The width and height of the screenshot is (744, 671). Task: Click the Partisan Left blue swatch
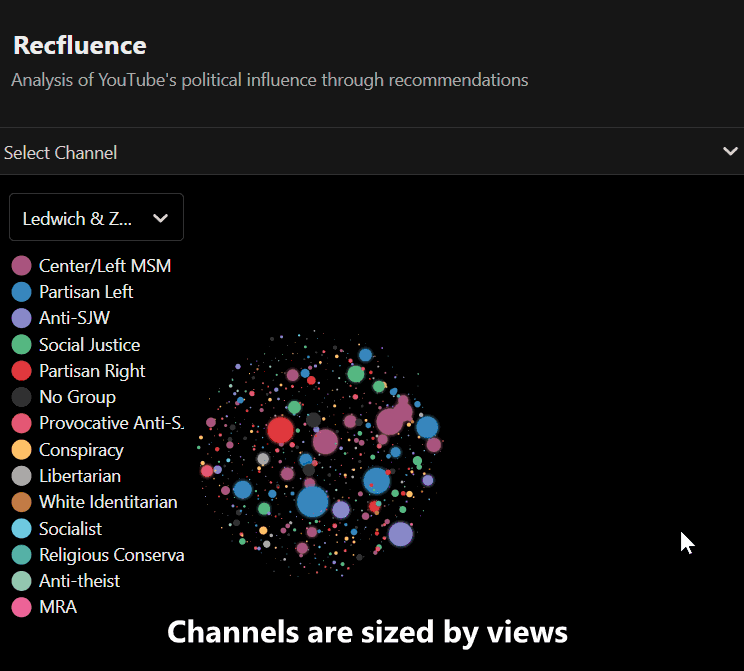21,292
